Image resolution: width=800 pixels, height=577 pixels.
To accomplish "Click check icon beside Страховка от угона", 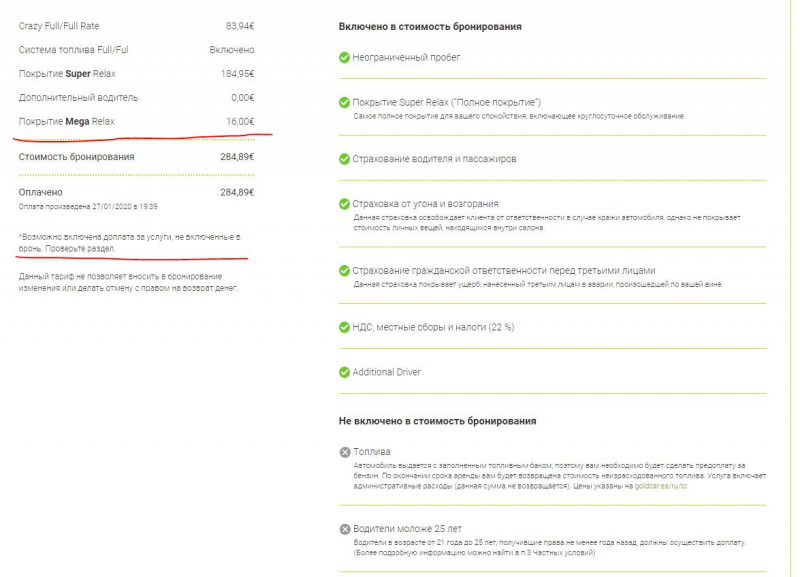I will coord(345,204).
